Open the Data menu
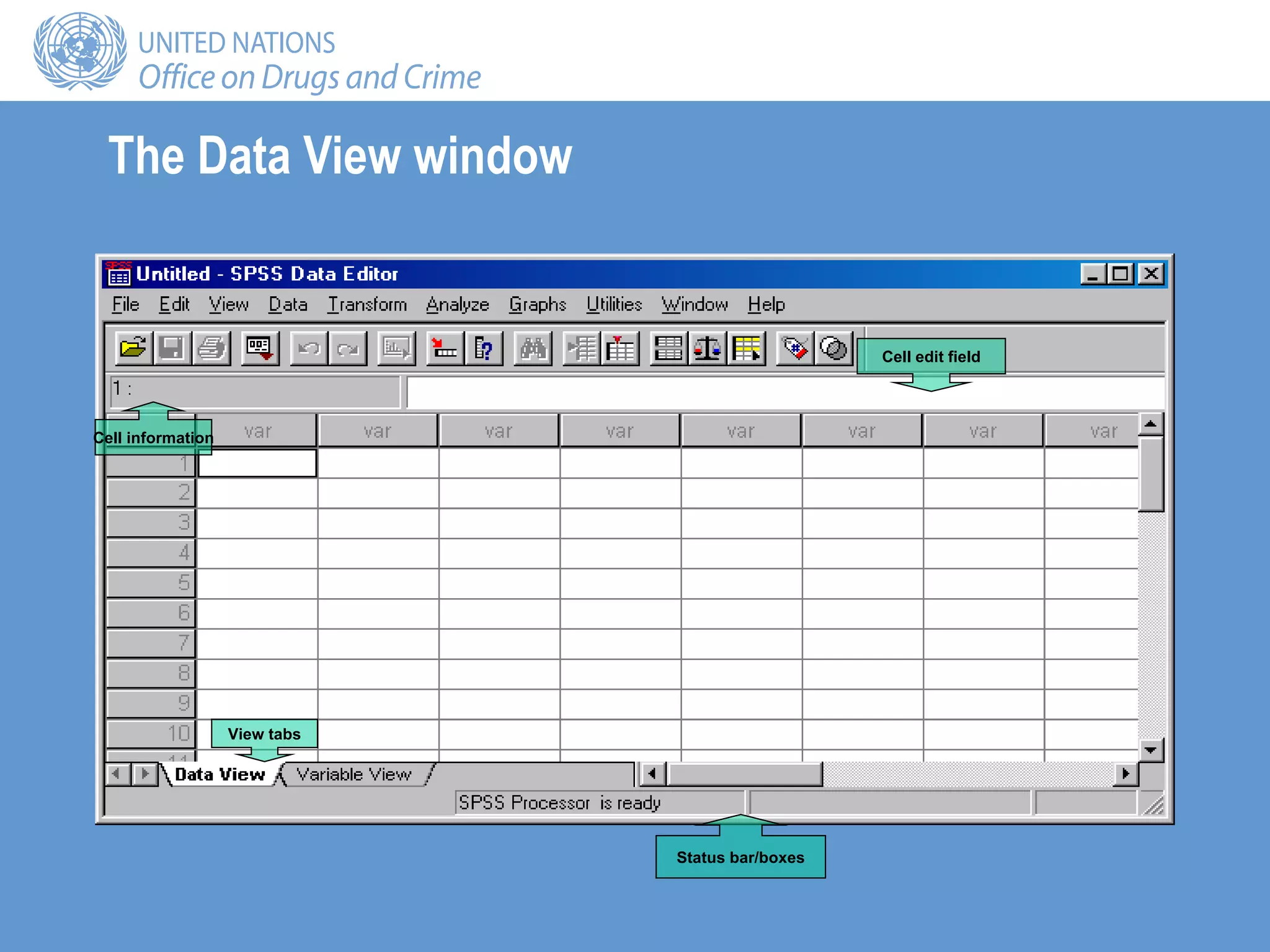This screenshot has width=1270, height=952. click(x=288, y=304)
